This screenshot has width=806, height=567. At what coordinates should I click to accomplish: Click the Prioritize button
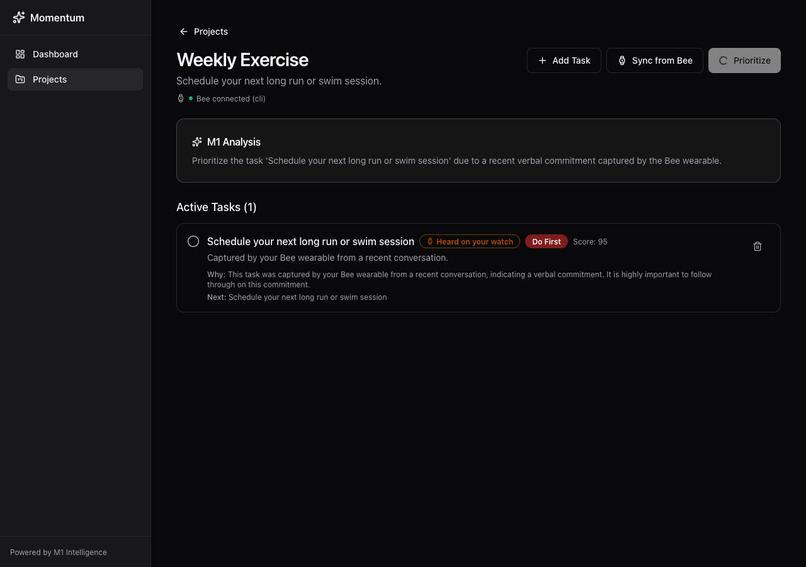744,61
